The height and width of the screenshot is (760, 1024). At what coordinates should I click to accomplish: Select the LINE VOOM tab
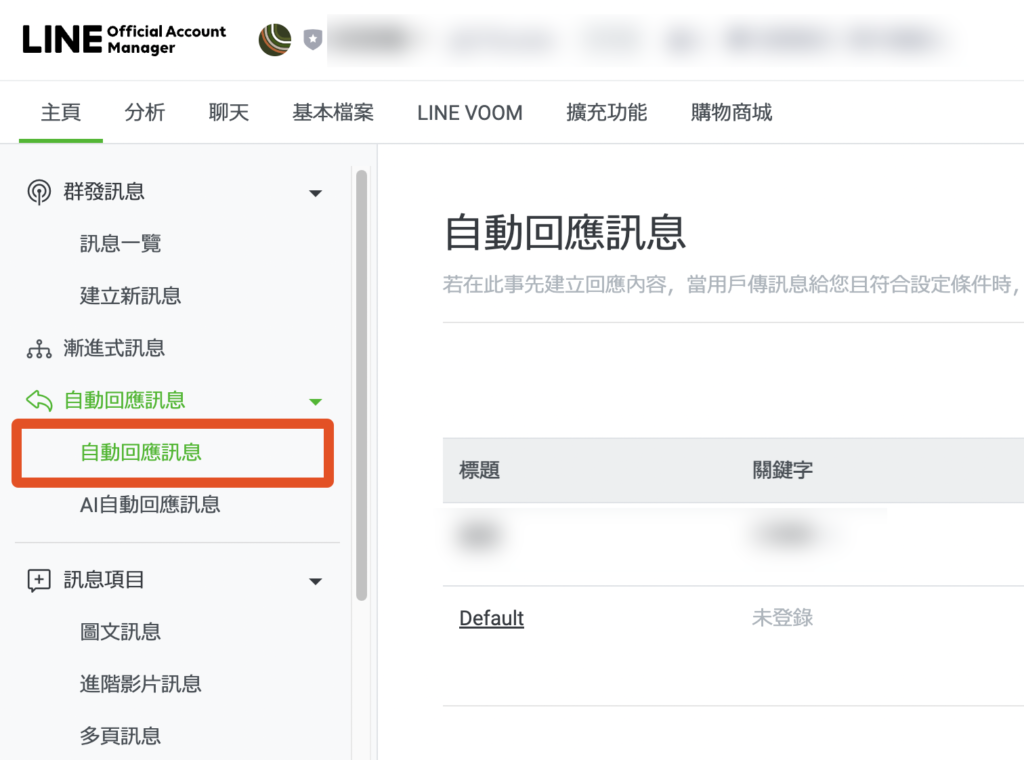(470, 113)
